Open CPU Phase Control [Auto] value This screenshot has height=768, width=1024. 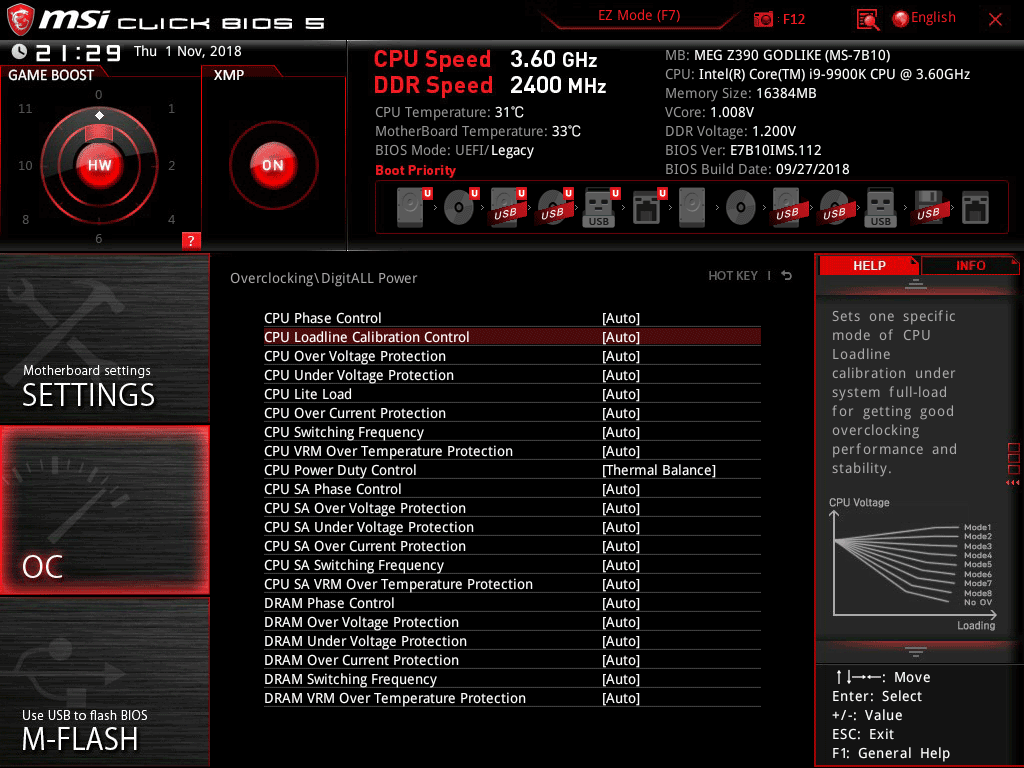pyautogui.click(x=620, y=318)
